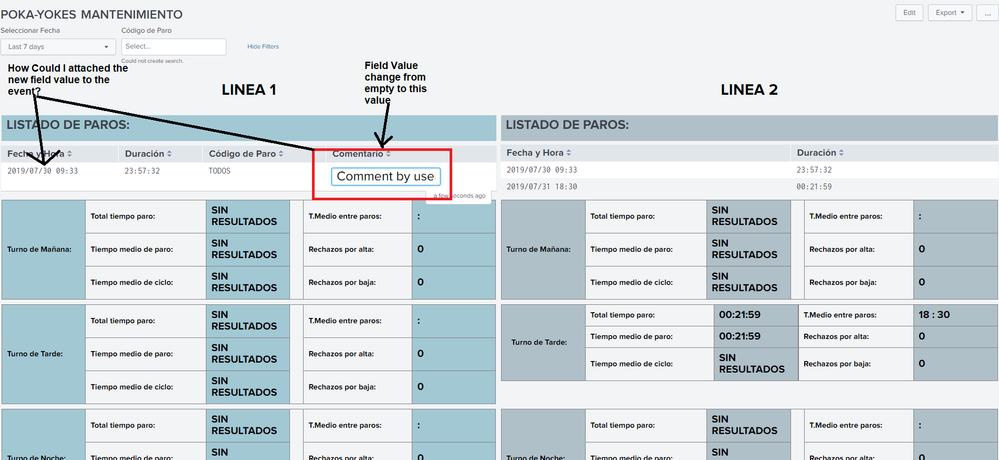Sort Linea 1 table by Fecha y Hora

click(x=40, y=154)
